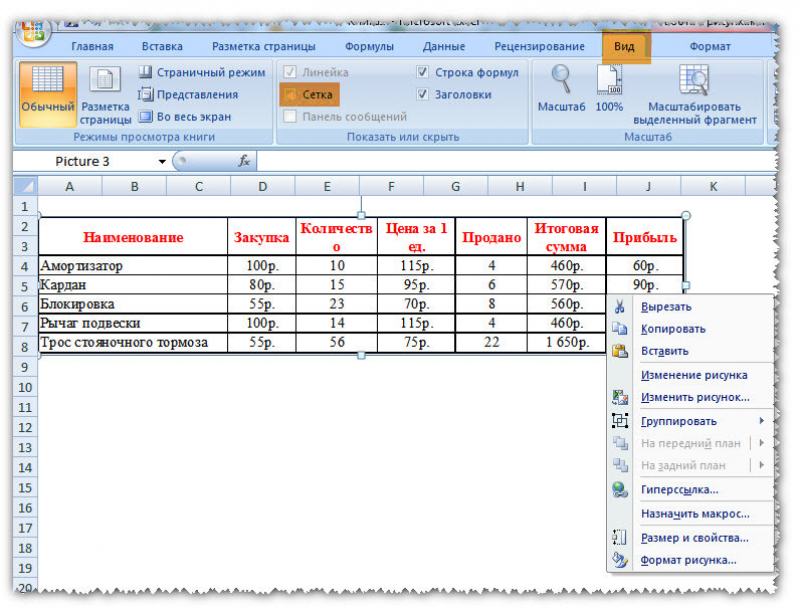800x614 pixels.
Task: Open the Name Box dropdown arrow
Action: 162,162
